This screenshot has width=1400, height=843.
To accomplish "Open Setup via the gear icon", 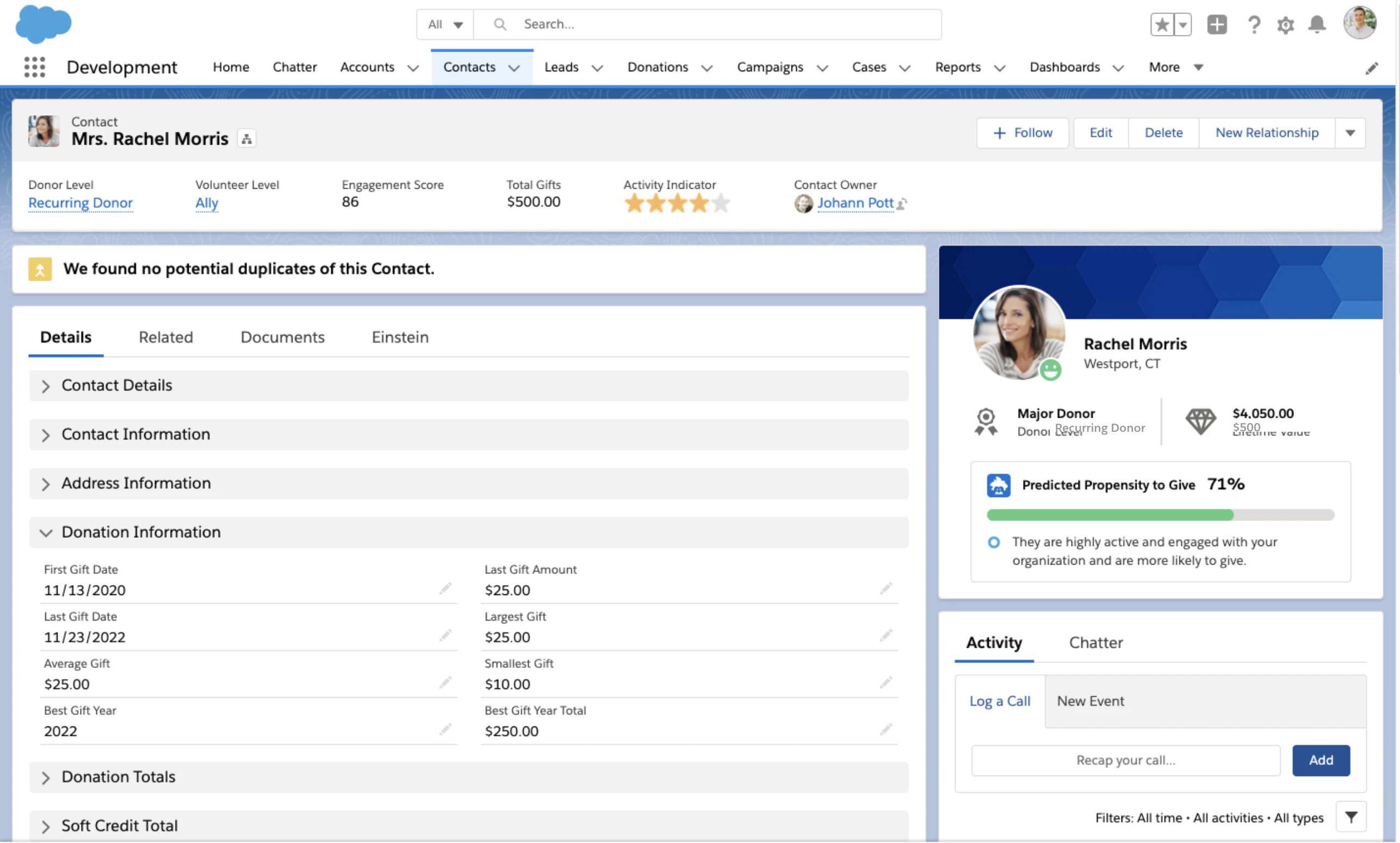I will coord(1285,24).
